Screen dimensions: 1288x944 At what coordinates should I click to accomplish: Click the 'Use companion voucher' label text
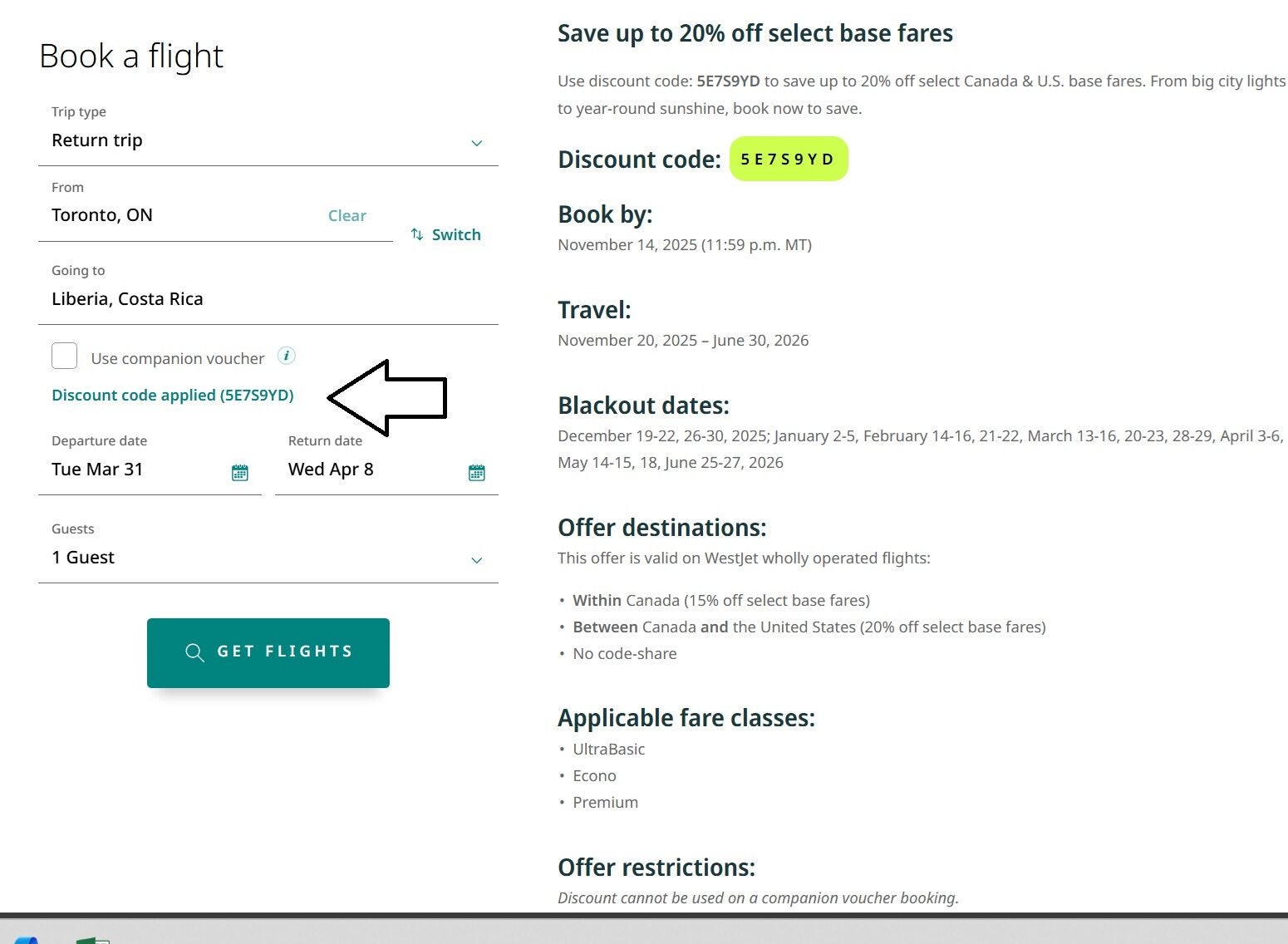click(x=177, y=358)
